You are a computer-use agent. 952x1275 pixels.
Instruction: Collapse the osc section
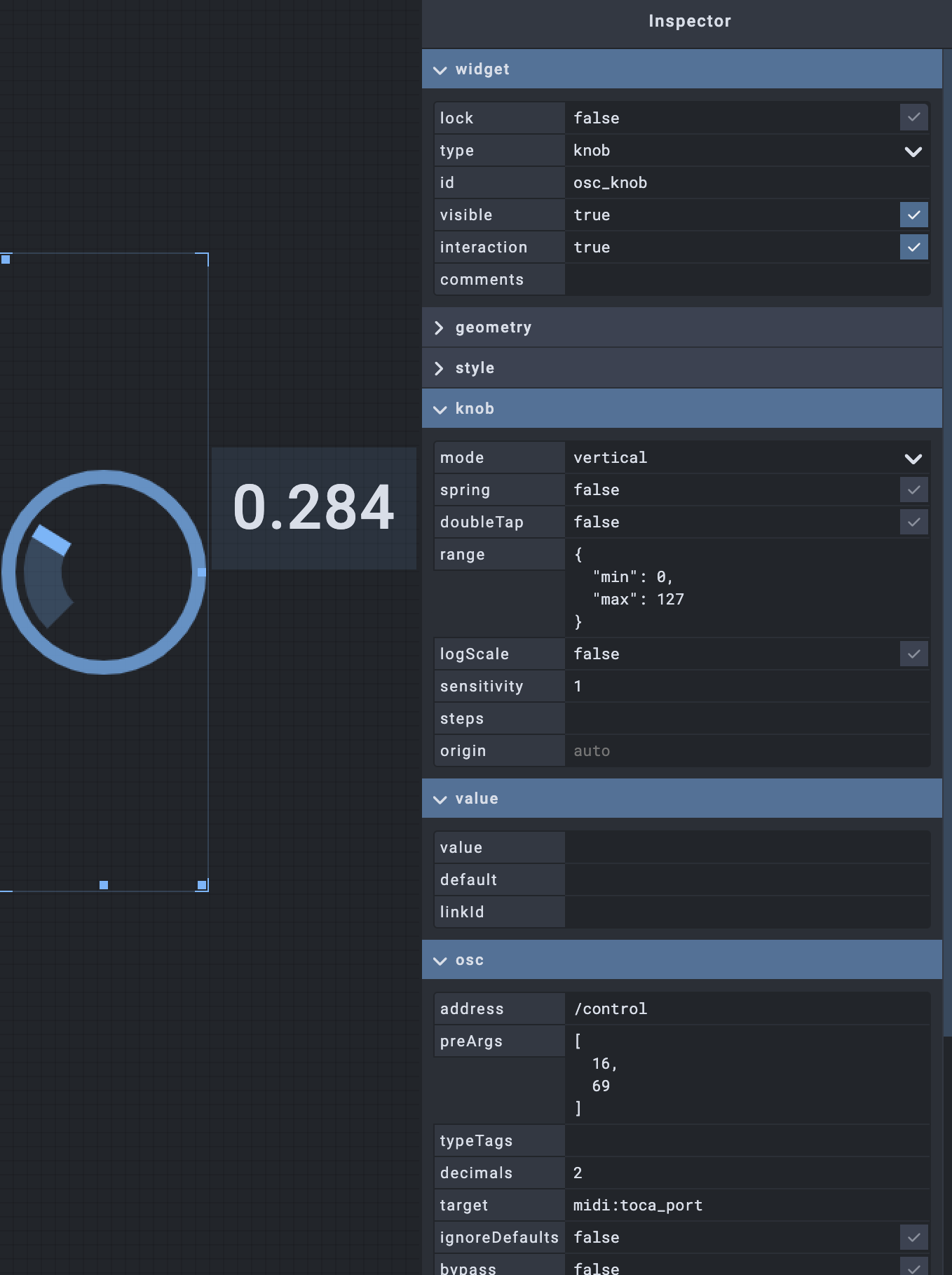682,959
